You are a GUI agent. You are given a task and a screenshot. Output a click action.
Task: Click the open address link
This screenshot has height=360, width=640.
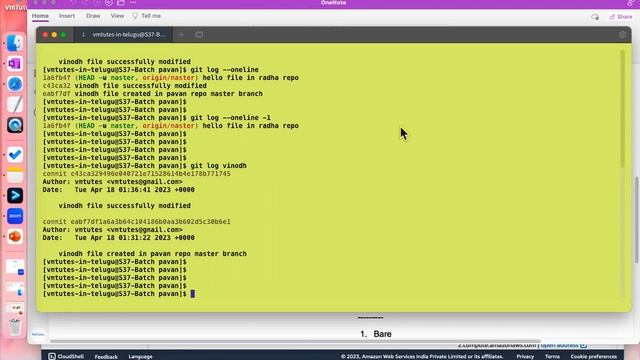[x=563, y=346]
